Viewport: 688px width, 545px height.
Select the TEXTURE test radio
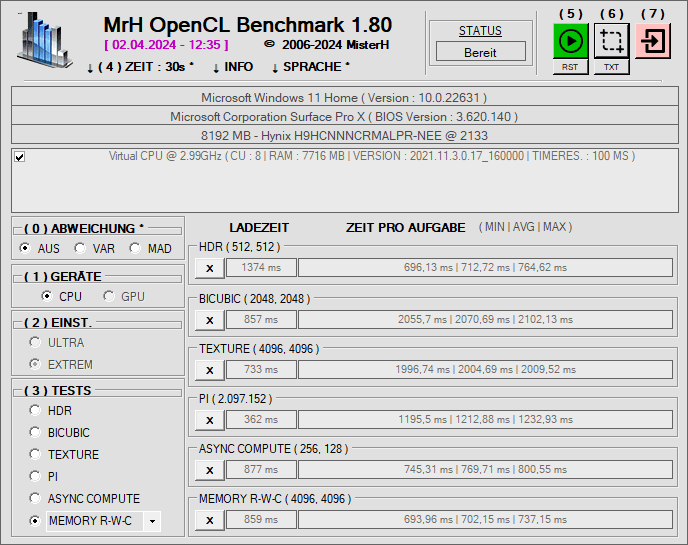tap(64, 454)
